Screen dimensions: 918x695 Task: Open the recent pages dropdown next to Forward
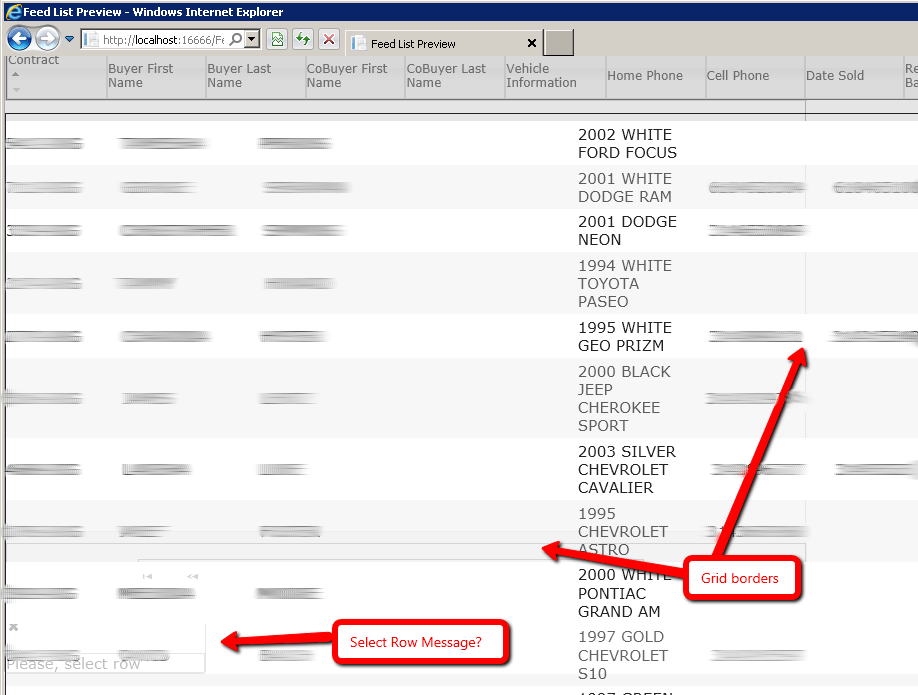[x=69, y=39]
